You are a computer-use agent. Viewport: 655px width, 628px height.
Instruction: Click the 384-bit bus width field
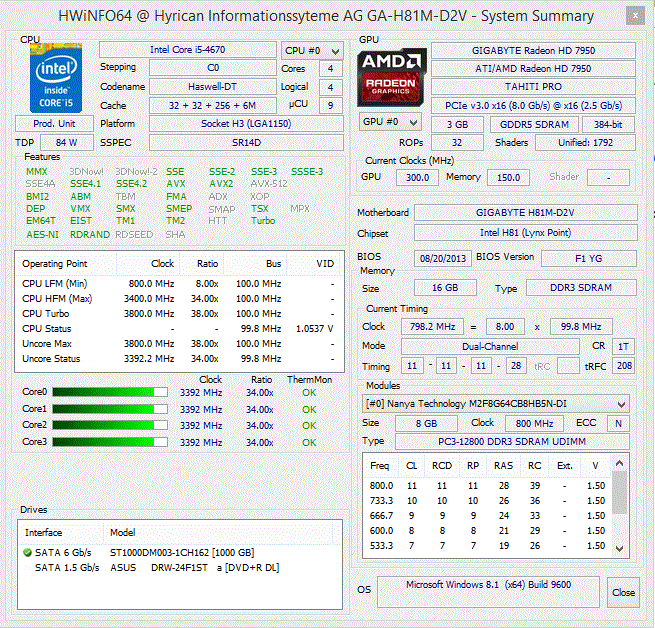[x=608, y=125]
